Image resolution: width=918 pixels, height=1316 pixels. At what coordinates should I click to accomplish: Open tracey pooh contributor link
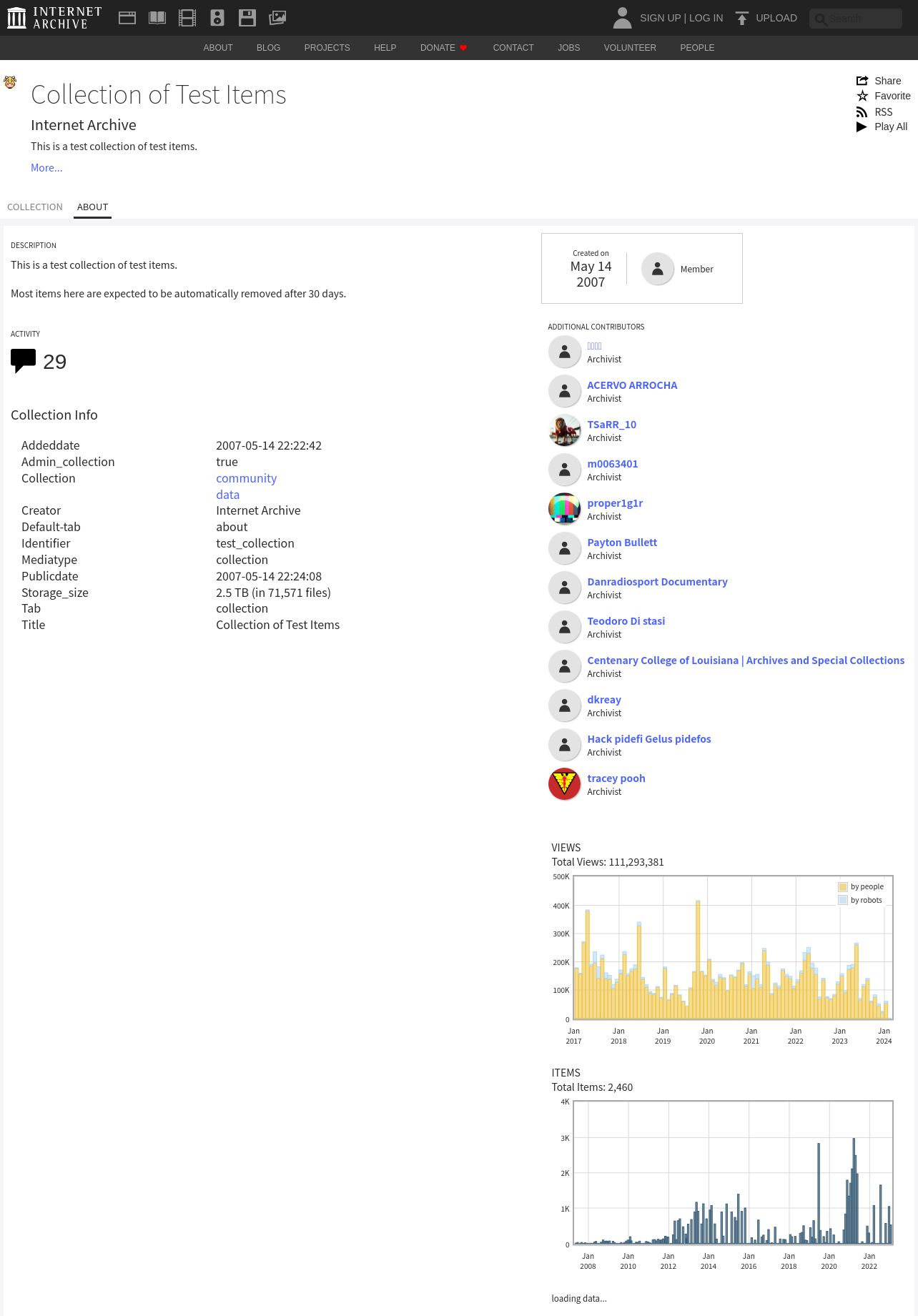616,778
